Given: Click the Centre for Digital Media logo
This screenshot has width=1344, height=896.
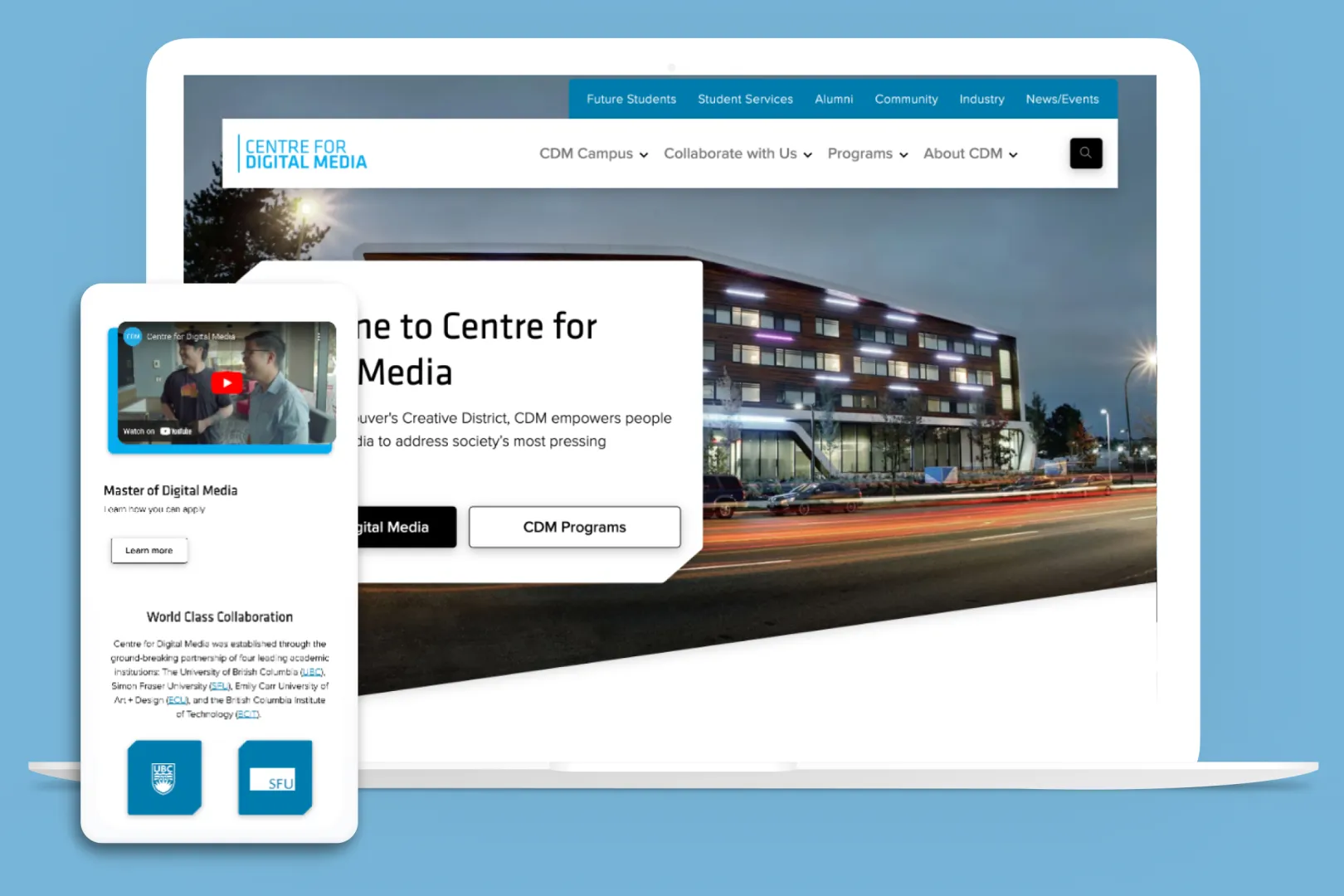Looking at the screenshot, I should click(303, 154).
